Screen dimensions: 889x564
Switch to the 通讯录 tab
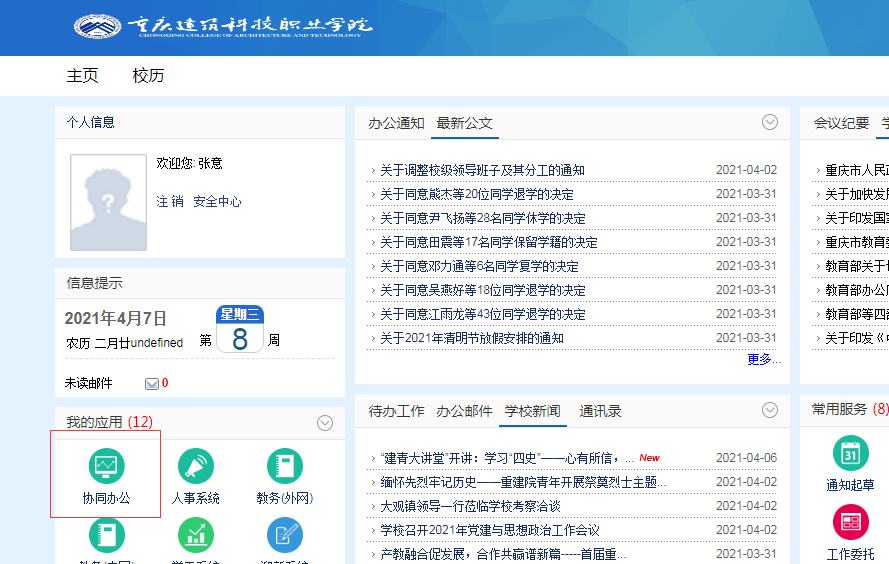pyautogui.click(x=600, y=411)
